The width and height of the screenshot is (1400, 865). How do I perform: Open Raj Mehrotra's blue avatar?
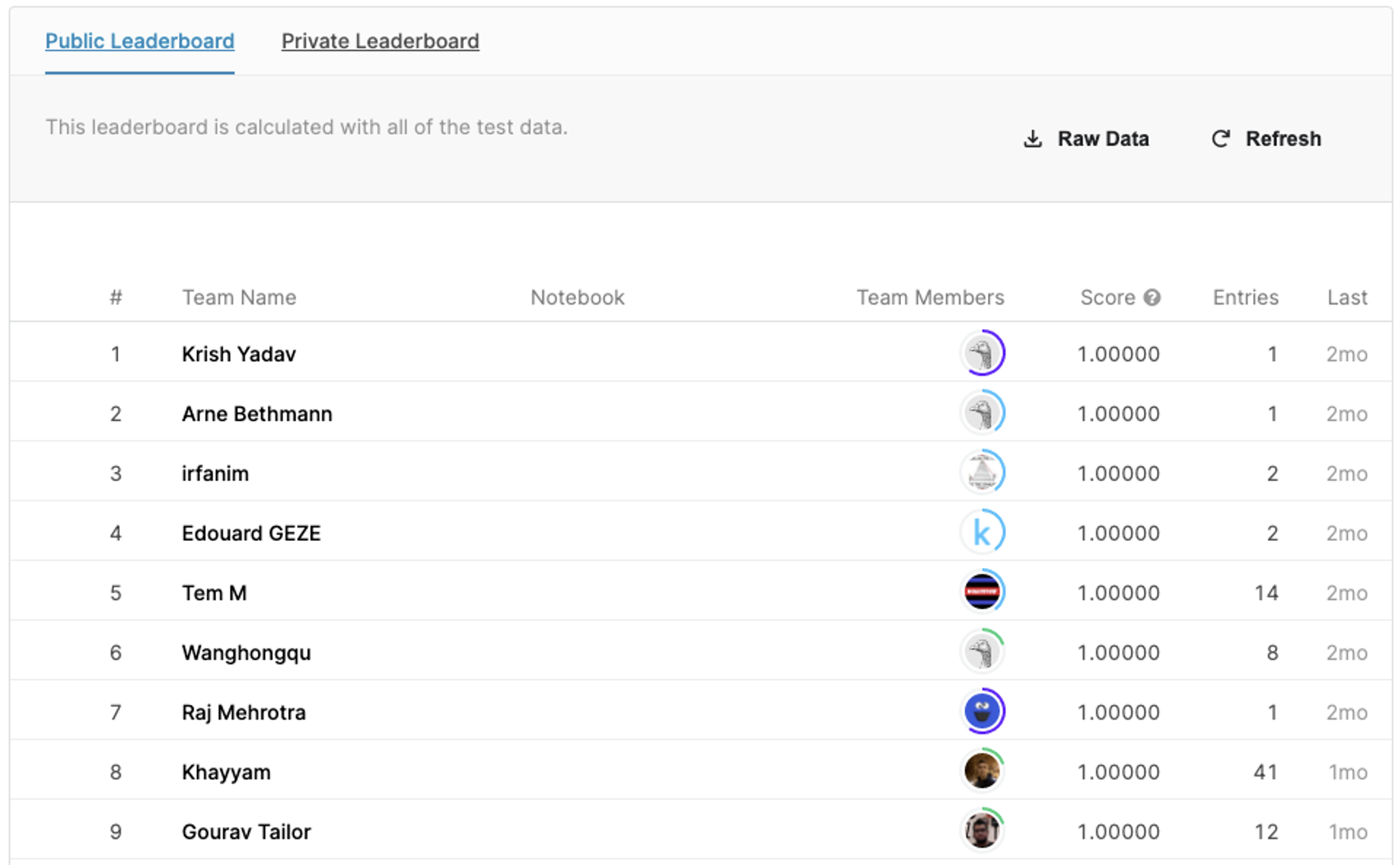tap(982, 712)
